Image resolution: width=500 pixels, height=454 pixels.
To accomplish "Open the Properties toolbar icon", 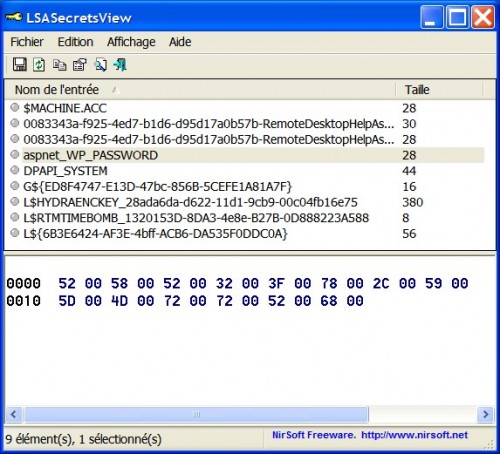I will click(x=80, y=65).
